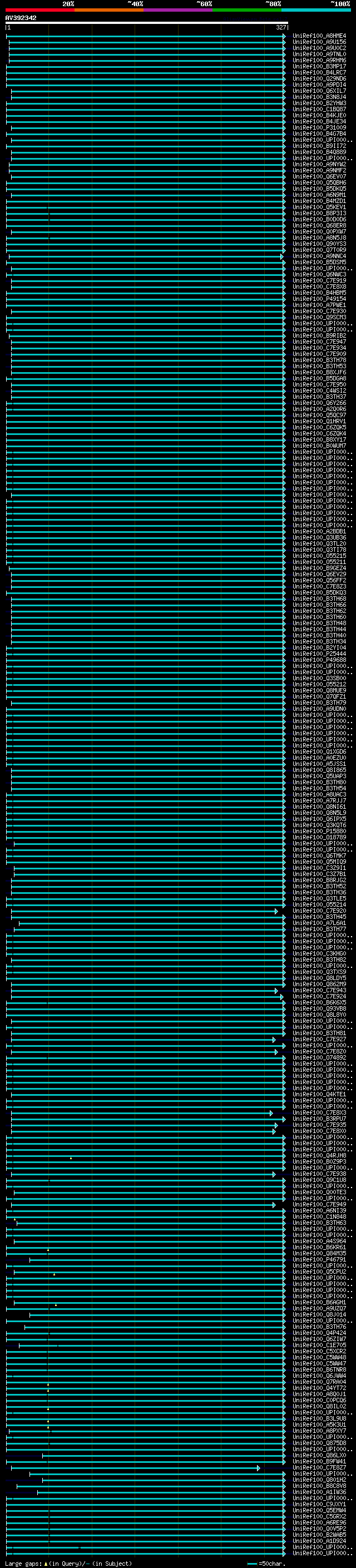This screenshot has width=356, height=1568.
Task: Select hit label UniRef100_B8XJF6
Action: (x=319, y=373)
